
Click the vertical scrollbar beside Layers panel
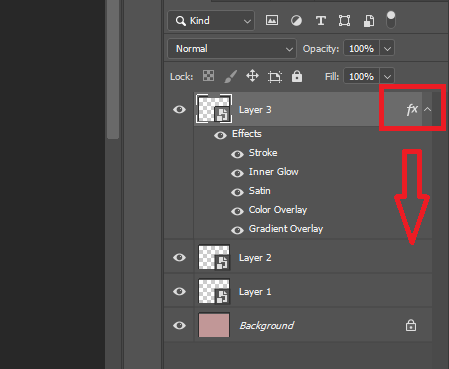[113, 69]
